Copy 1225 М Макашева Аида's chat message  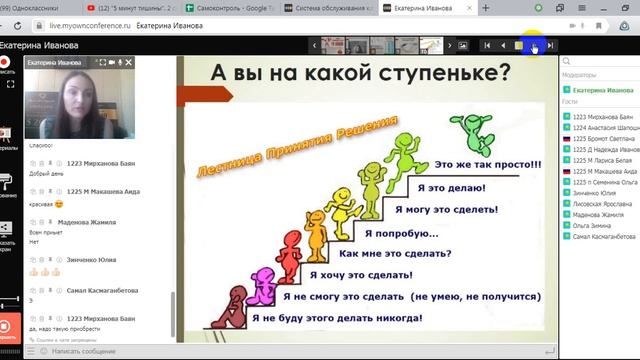pos(33,191)
